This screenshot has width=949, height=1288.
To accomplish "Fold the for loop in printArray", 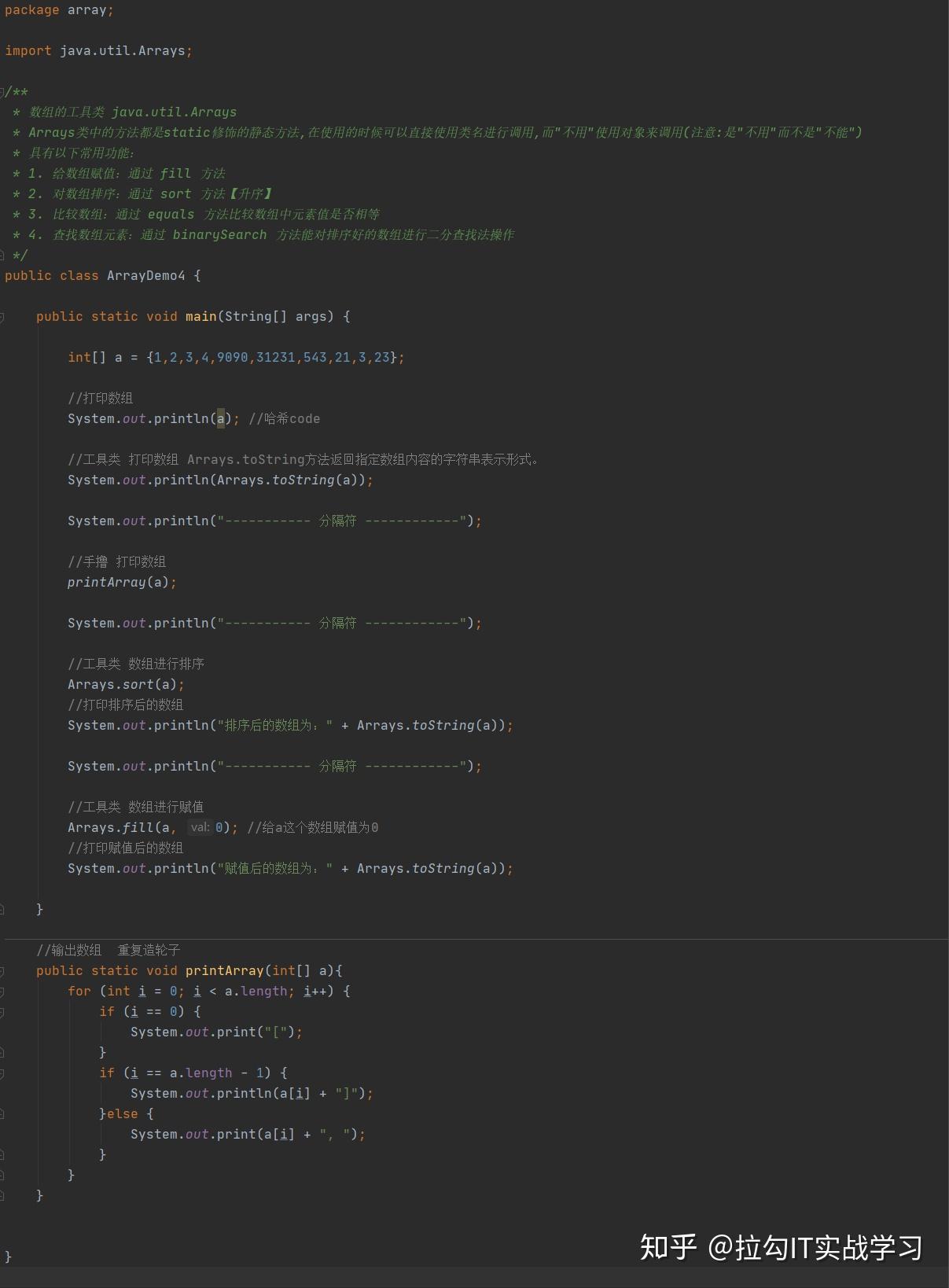I will [2, 992].
